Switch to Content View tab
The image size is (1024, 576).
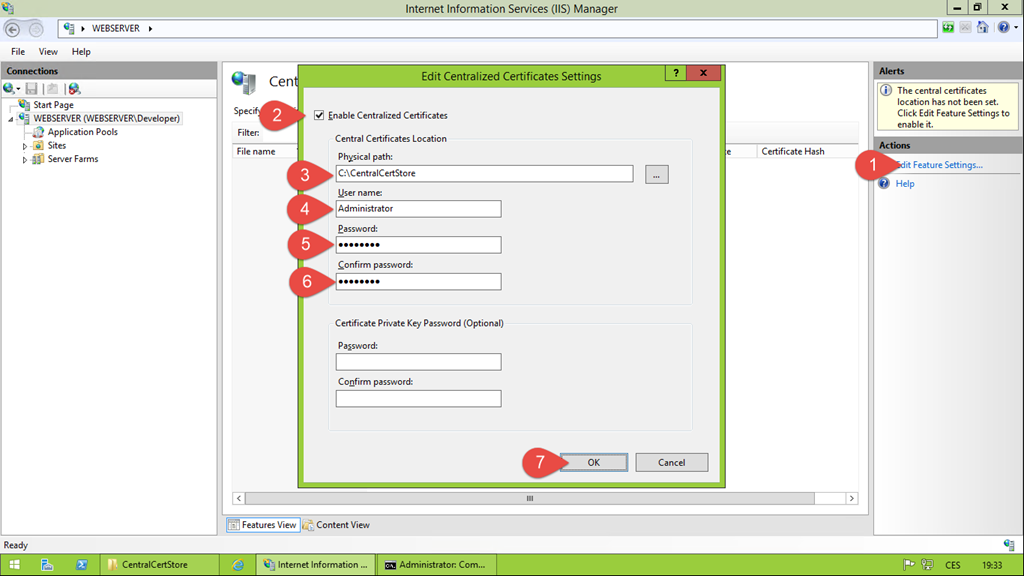[x=336, y=524]
